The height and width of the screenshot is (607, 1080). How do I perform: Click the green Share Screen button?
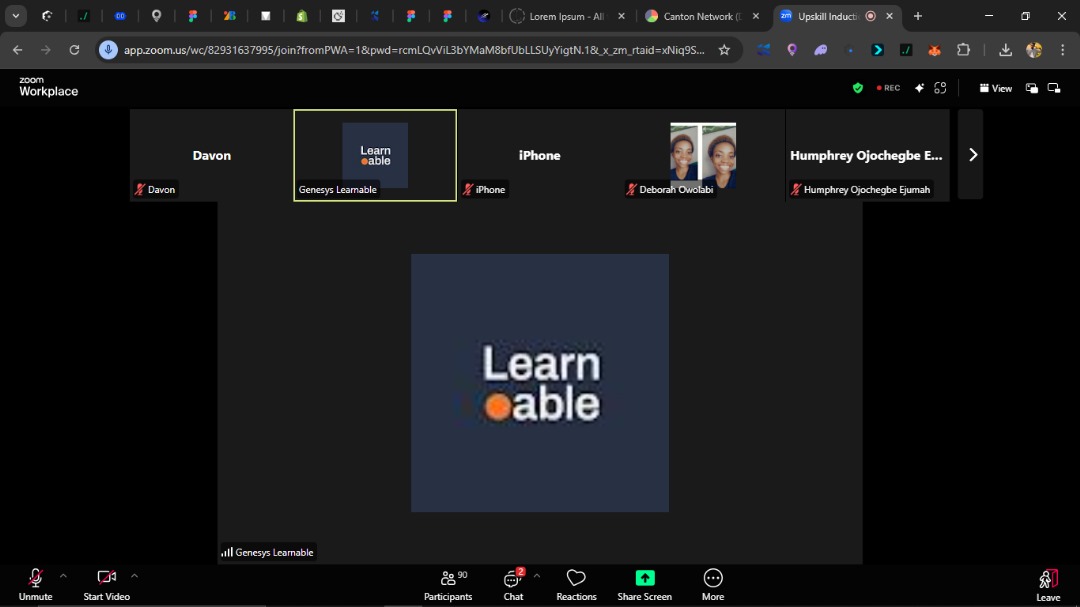click(x=645, y=584)
